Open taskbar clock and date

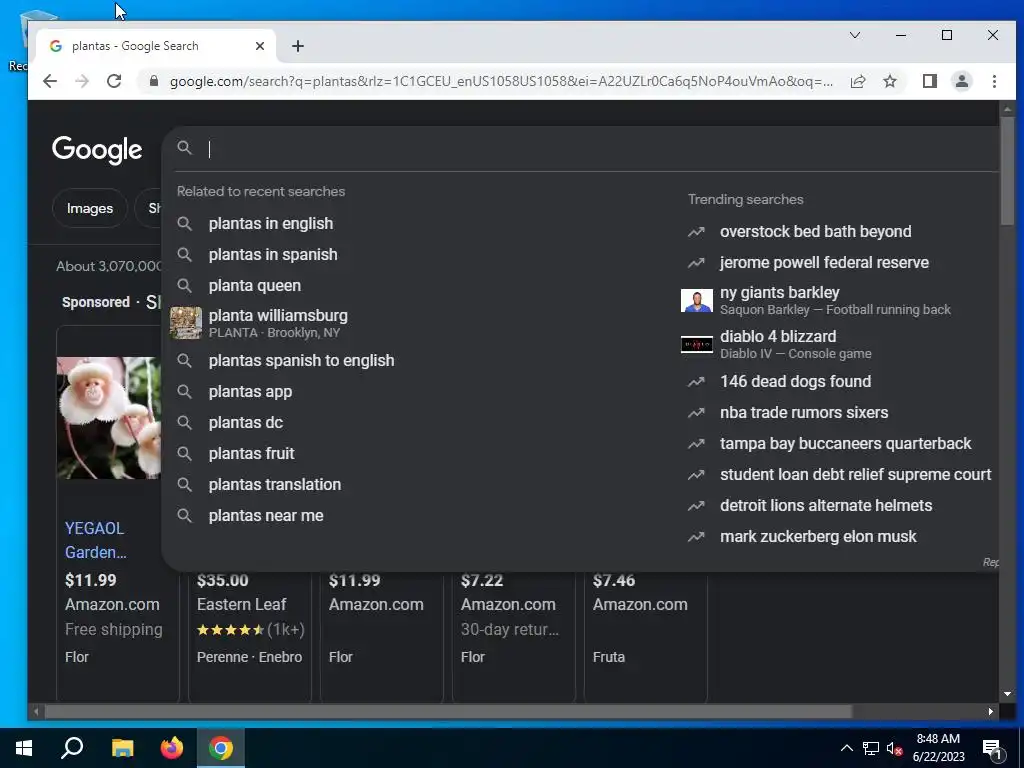(x=938, y=748)
